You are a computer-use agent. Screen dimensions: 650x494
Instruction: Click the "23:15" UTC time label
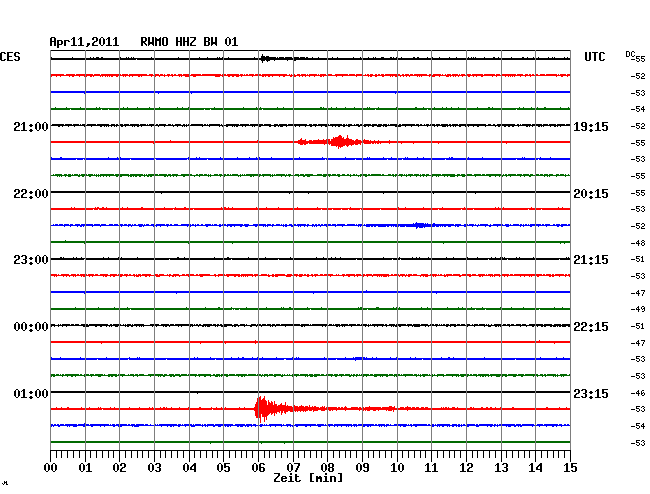(591, 393)
